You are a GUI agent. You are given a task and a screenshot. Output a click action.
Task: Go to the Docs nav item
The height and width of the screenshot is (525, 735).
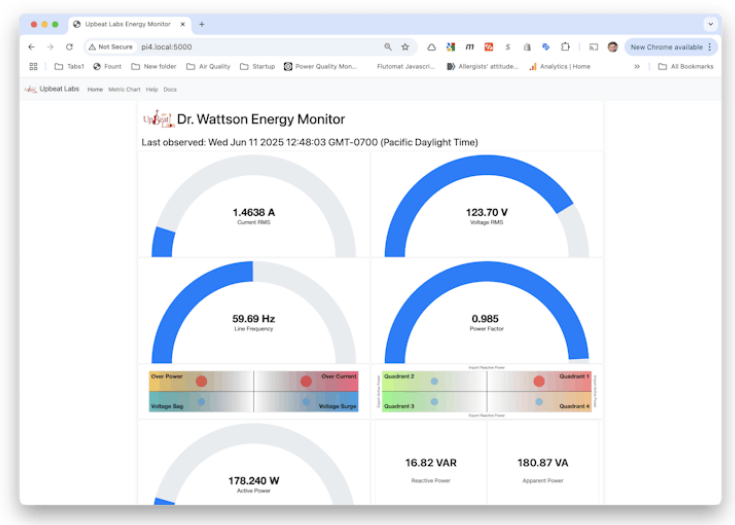click(170, 90)
